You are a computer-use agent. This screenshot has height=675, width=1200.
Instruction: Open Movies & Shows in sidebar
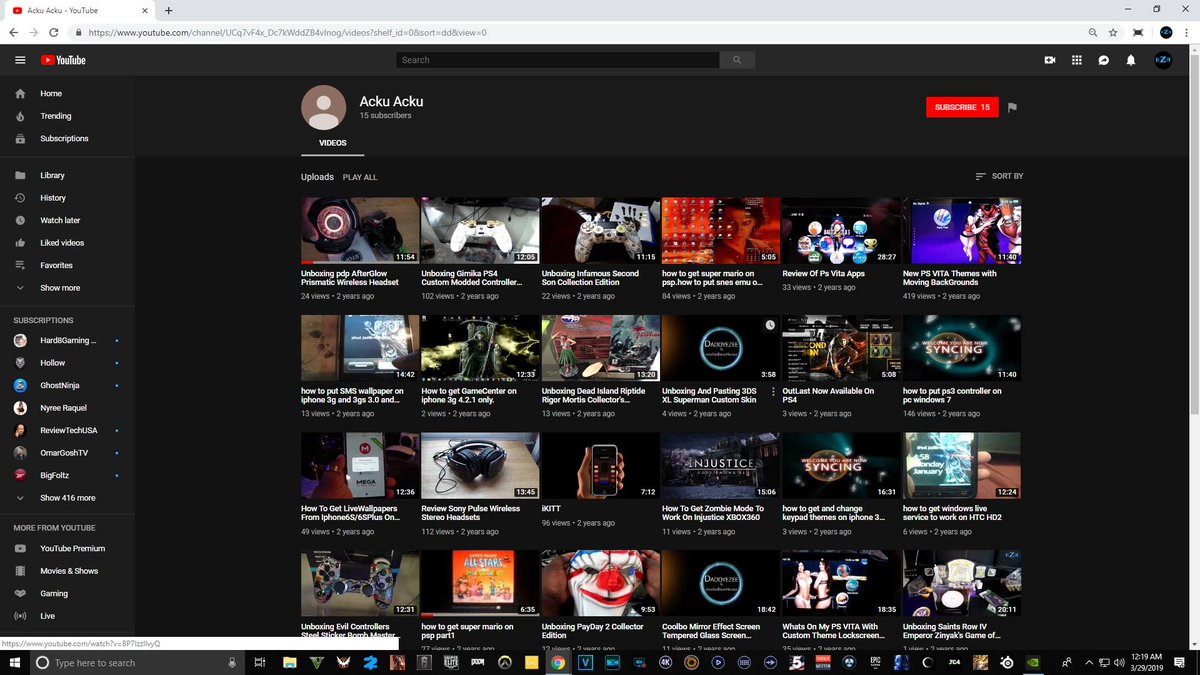coord(67,571)
